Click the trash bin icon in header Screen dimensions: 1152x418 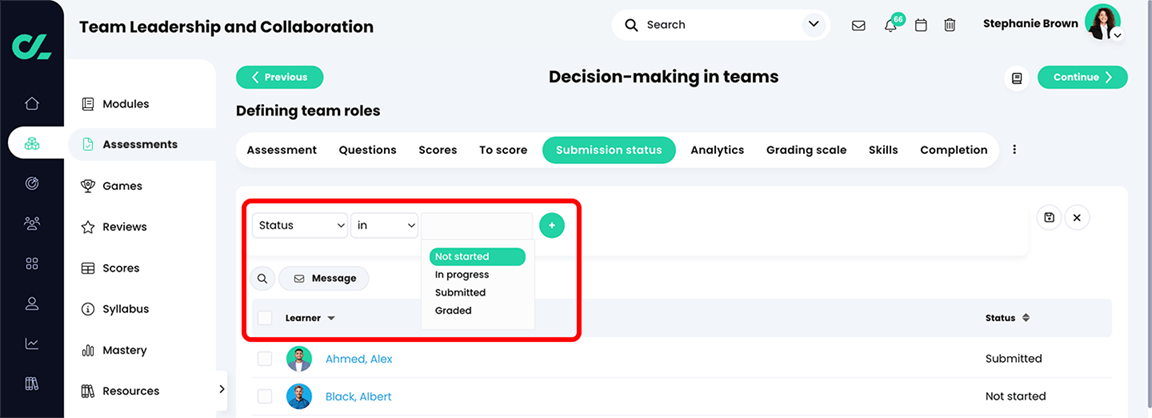(x=950, y=25)
